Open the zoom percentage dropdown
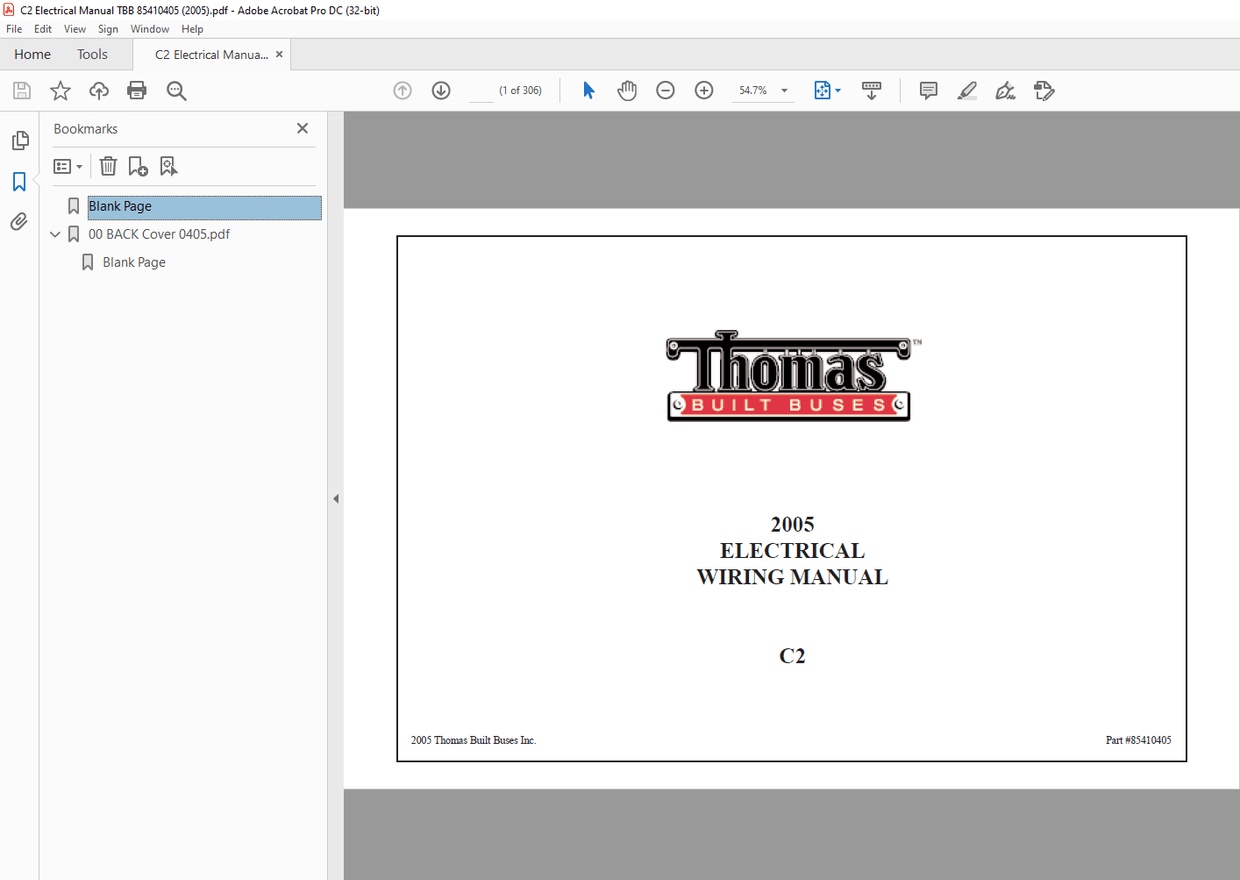Viewport: 1240px width, 880px height. tap(784, 90)
